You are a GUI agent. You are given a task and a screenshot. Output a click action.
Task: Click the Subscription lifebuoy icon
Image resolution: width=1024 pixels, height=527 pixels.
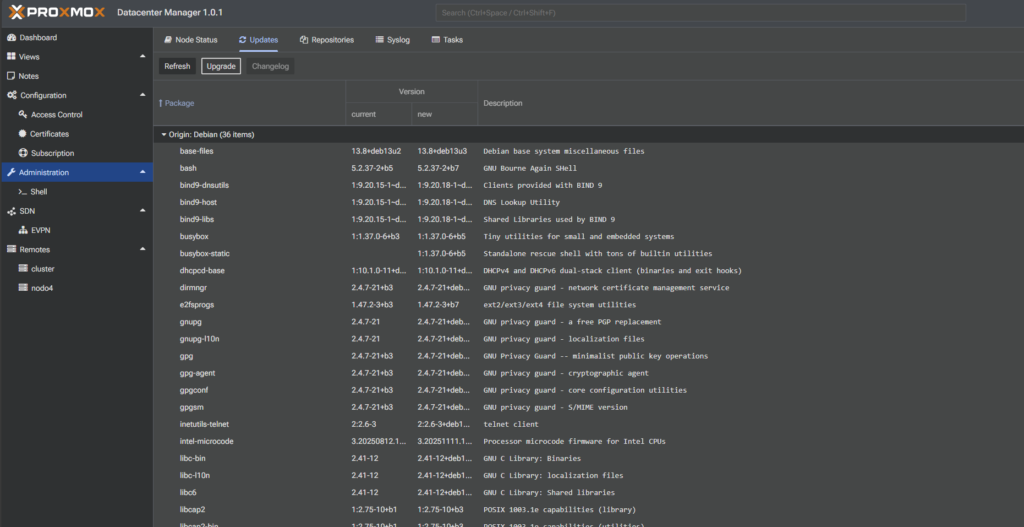[23, 153]
